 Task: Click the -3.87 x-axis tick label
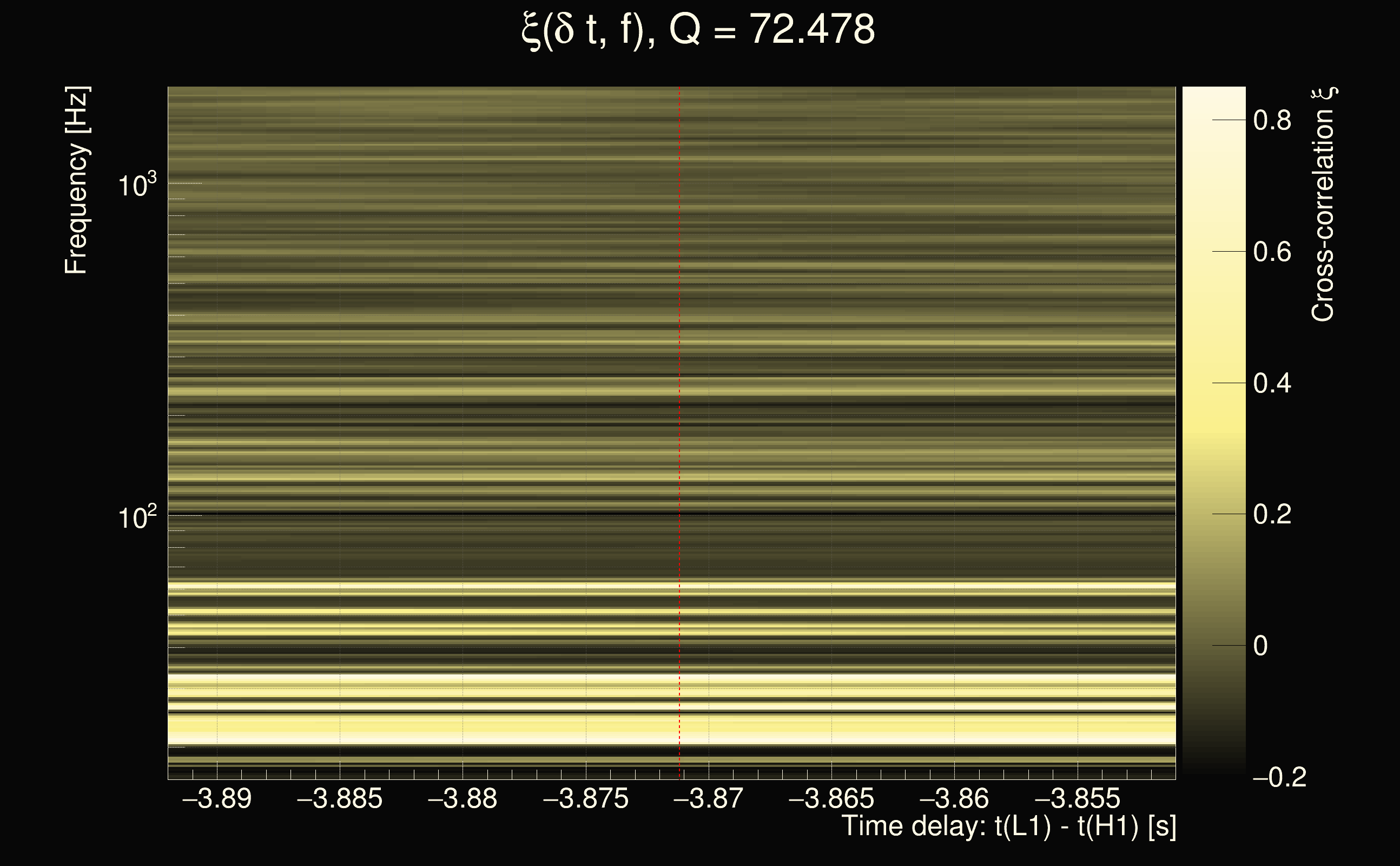click(x=709, y=798)
